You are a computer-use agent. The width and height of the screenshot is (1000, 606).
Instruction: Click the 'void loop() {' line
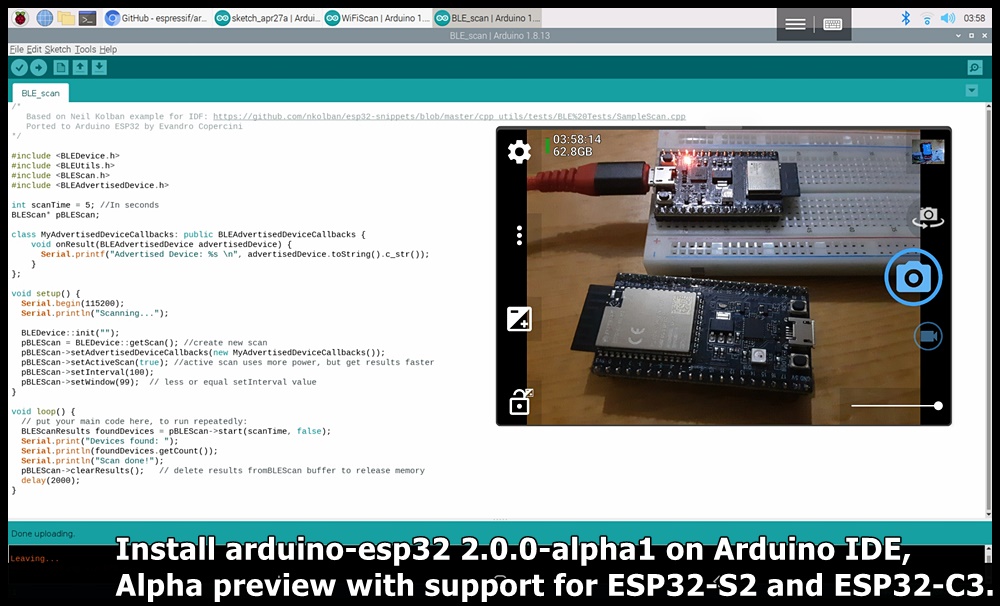coord(43,411)
